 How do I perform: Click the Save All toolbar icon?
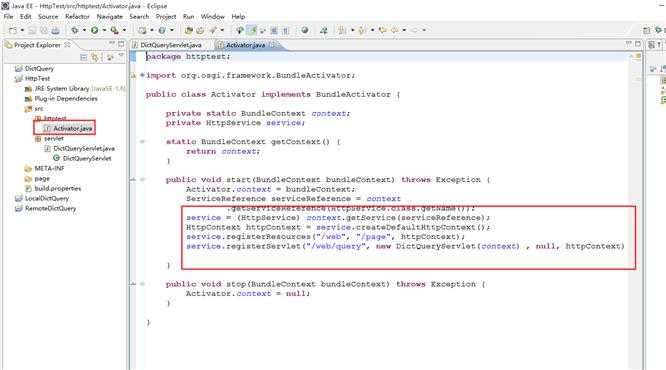[44, 31]
